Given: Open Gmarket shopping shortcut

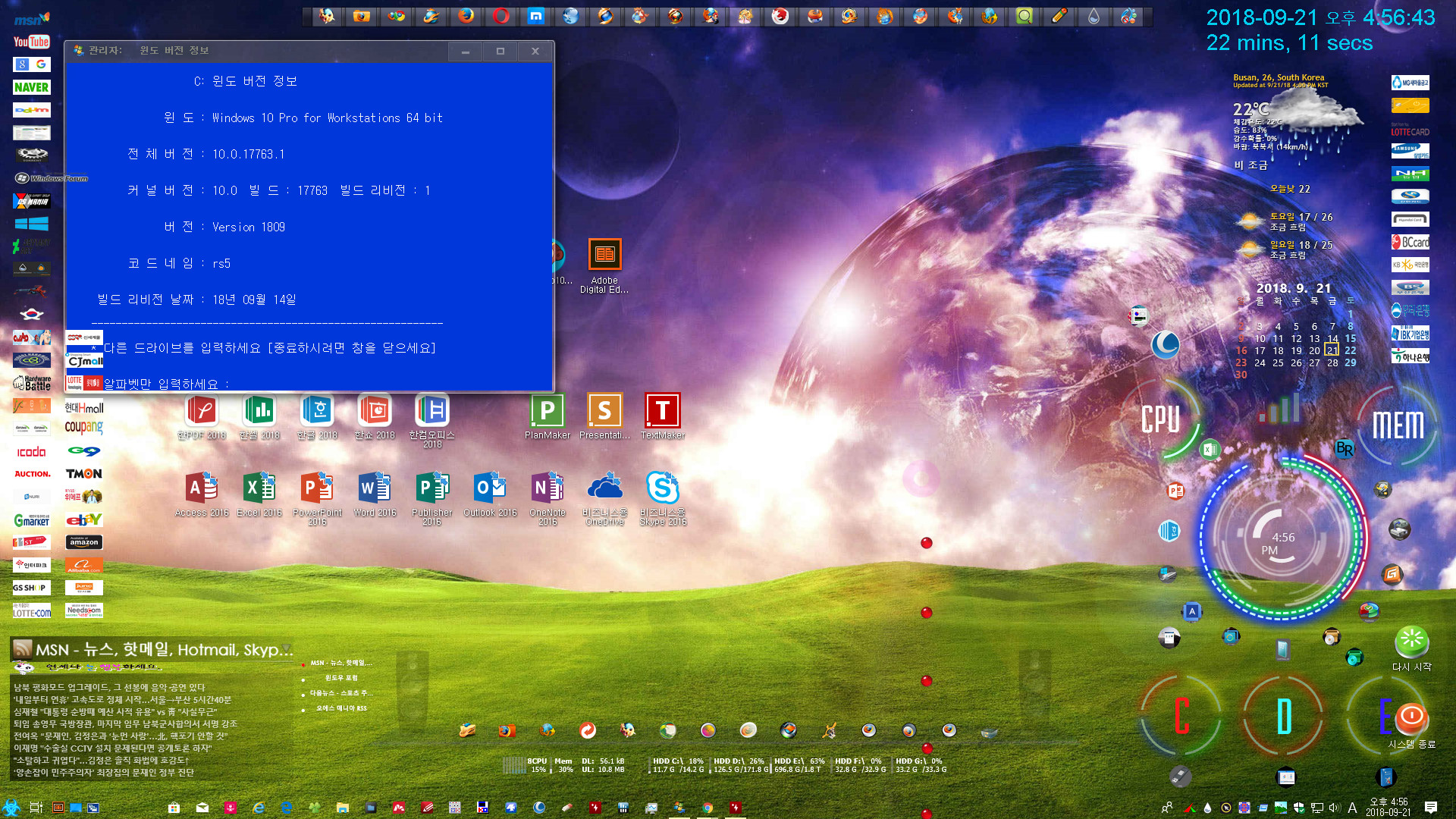Looking at the screenshot, I should click(x=31, y=520).
